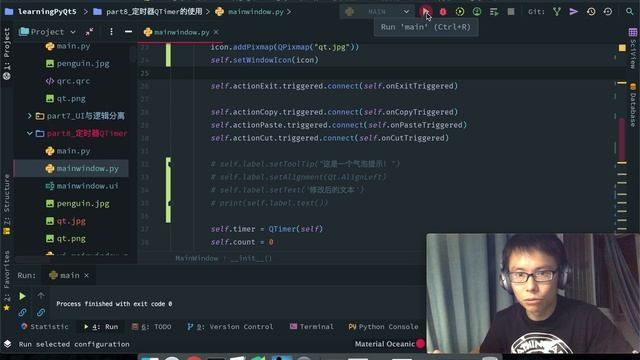This screenshot has width=640, height=360.
Task: Toggle the fold marker at the setToolTip comment line
Action: tap(169, 164)
